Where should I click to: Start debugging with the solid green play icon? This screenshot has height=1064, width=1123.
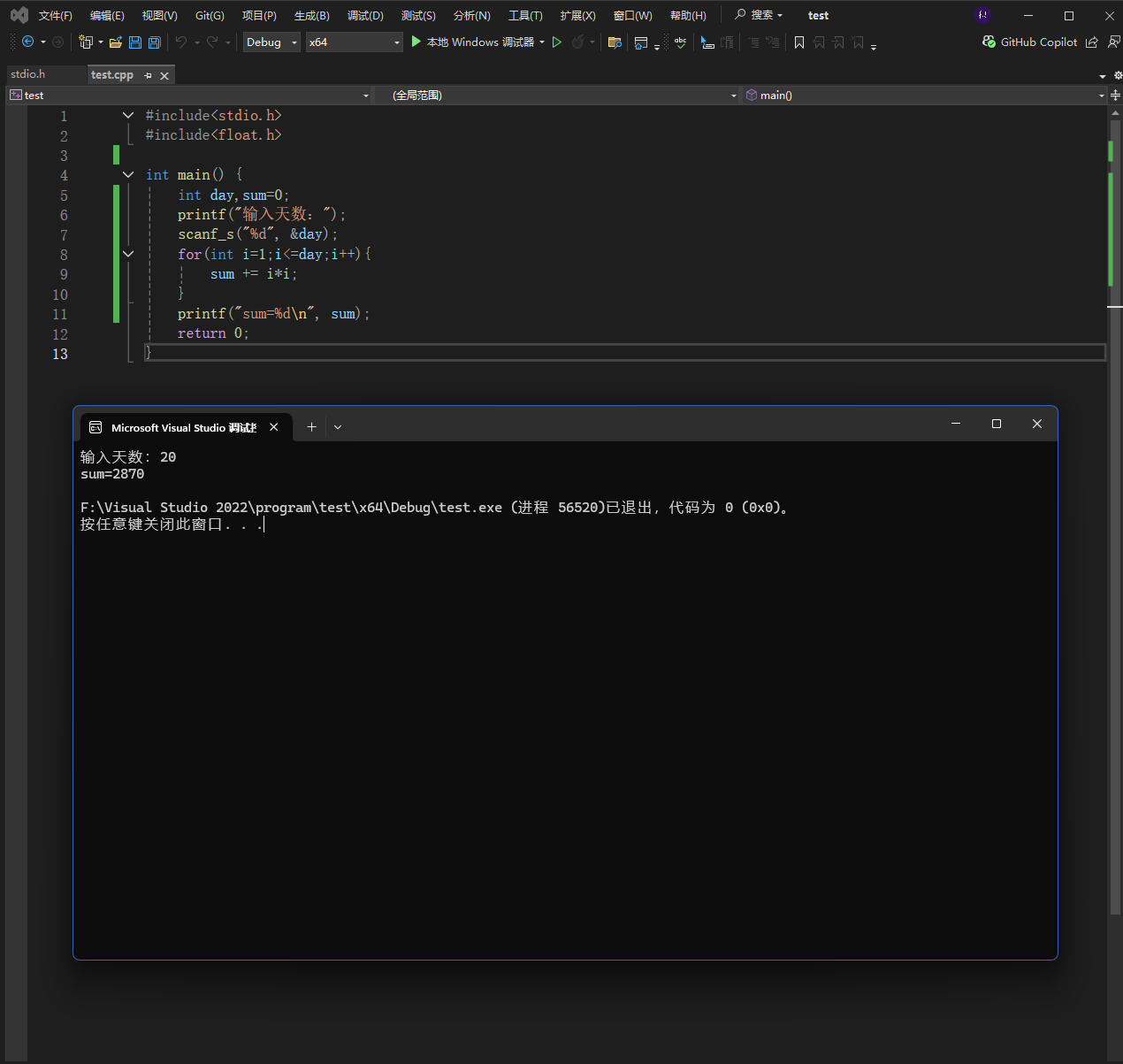[x=416, y=42]
